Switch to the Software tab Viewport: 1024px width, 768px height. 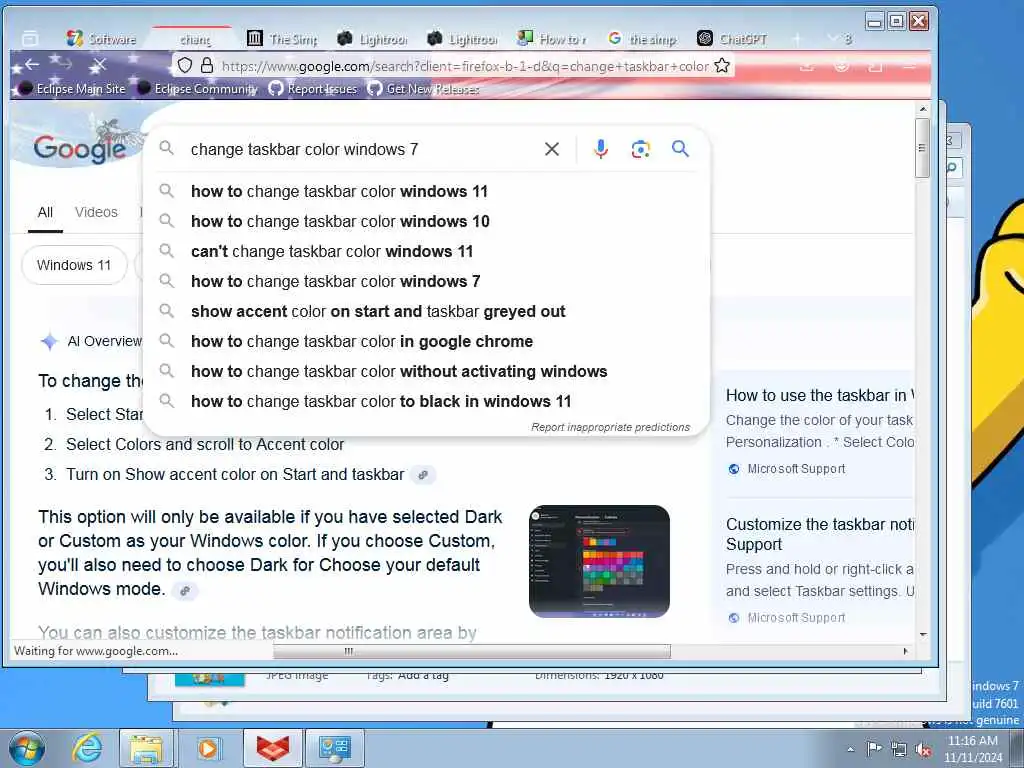(101, 39)
